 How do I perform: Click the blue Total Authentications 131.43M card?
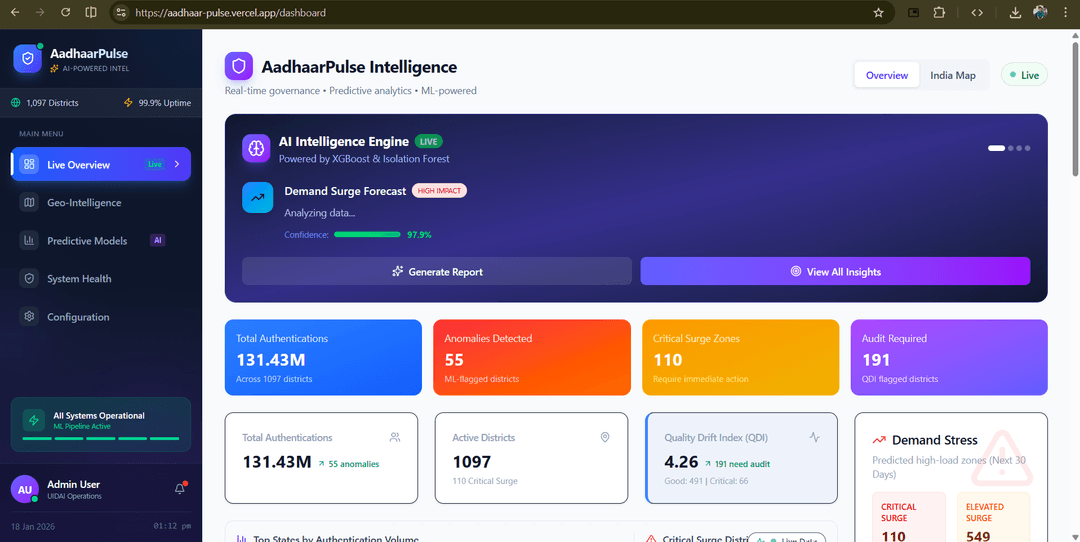[x=323, y=357]
